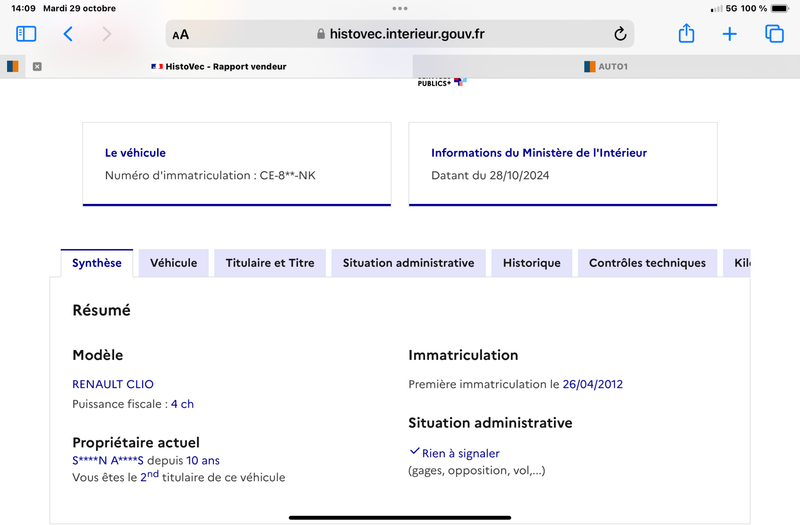Open the Véhicule tab
800x525 pixels.
173,263
